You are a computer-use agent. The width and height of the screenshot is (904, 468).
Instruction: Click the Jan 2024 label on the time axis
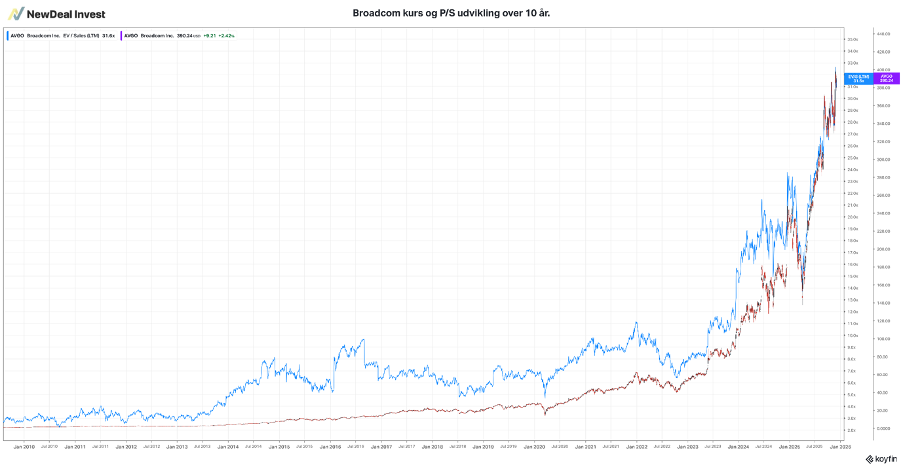coord(737,446)
